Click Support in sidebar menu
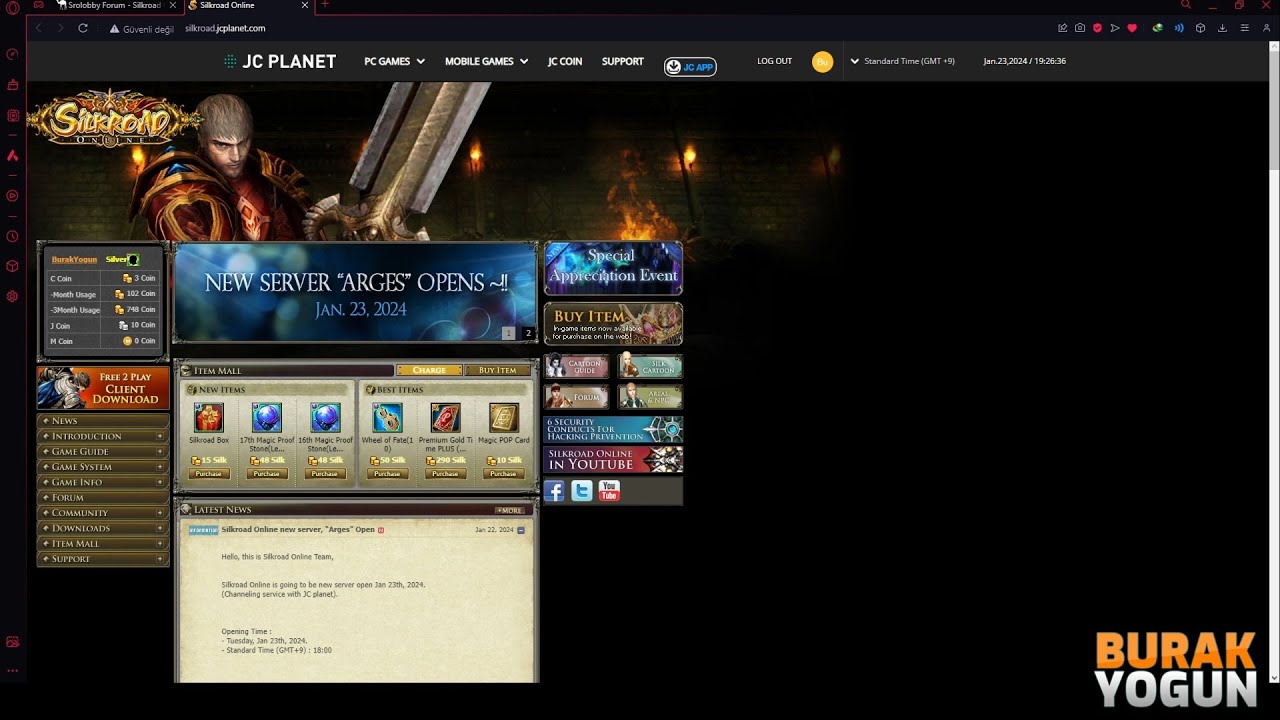The image size is (1280, 720). click(103, 559)
